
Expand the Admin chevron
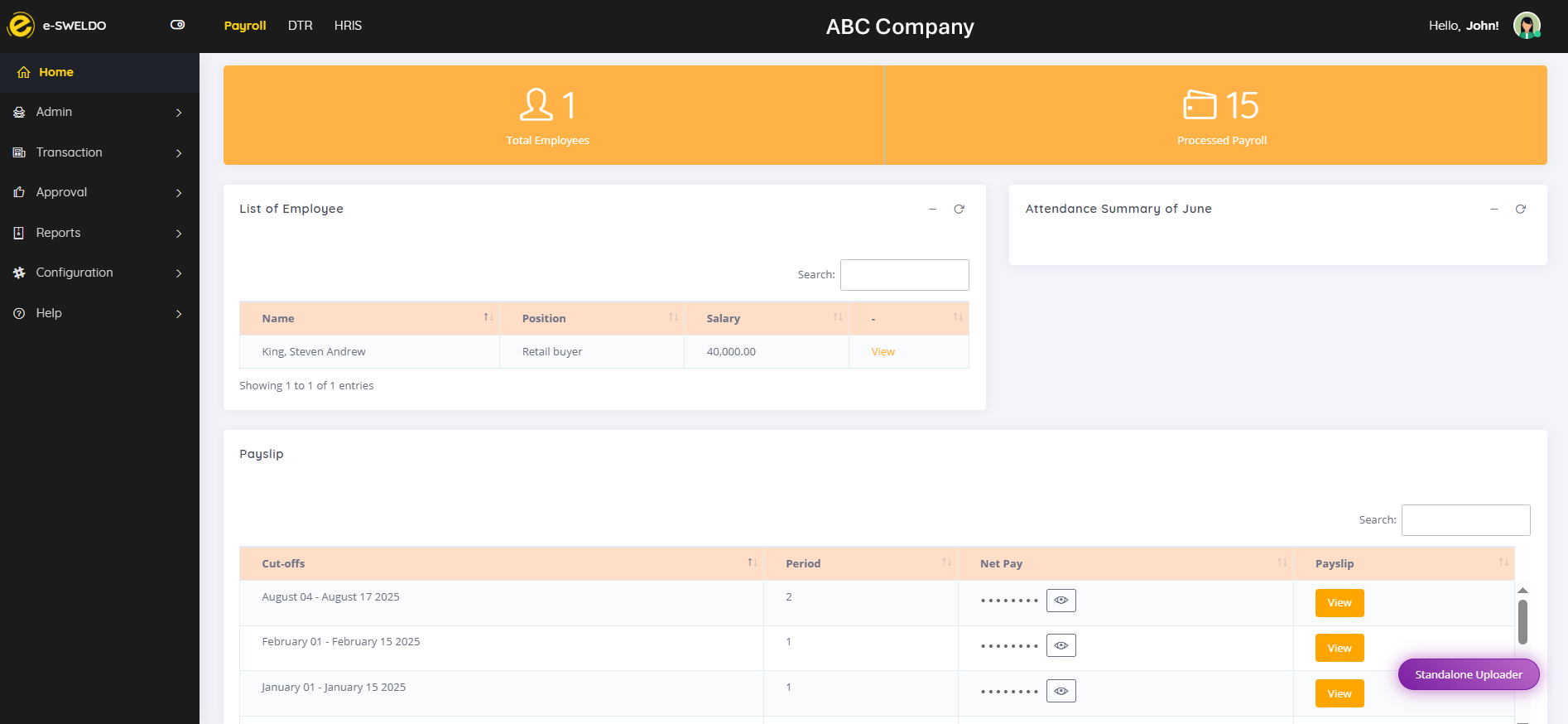179,113
